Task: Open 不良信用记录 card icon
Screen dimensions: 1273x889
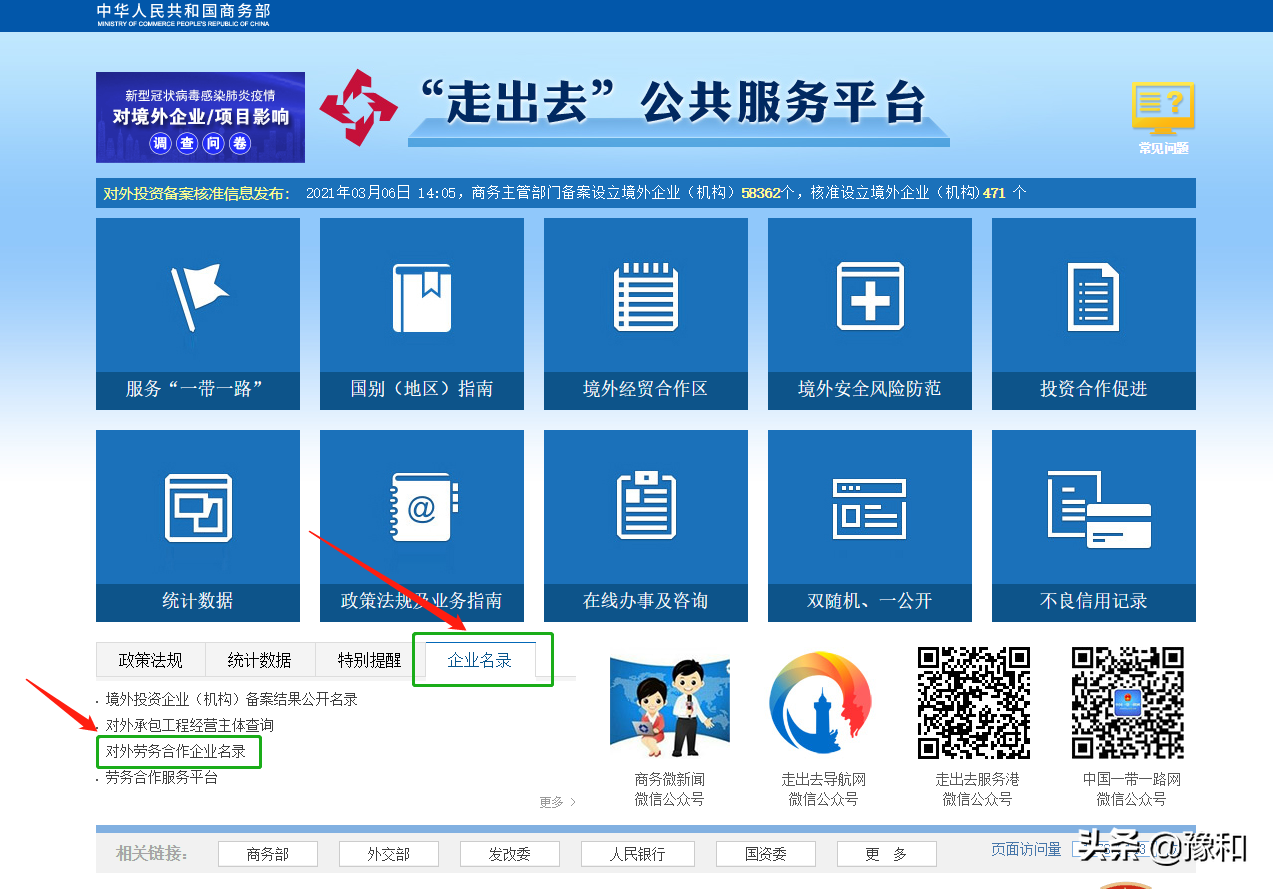Action: 1093,507
